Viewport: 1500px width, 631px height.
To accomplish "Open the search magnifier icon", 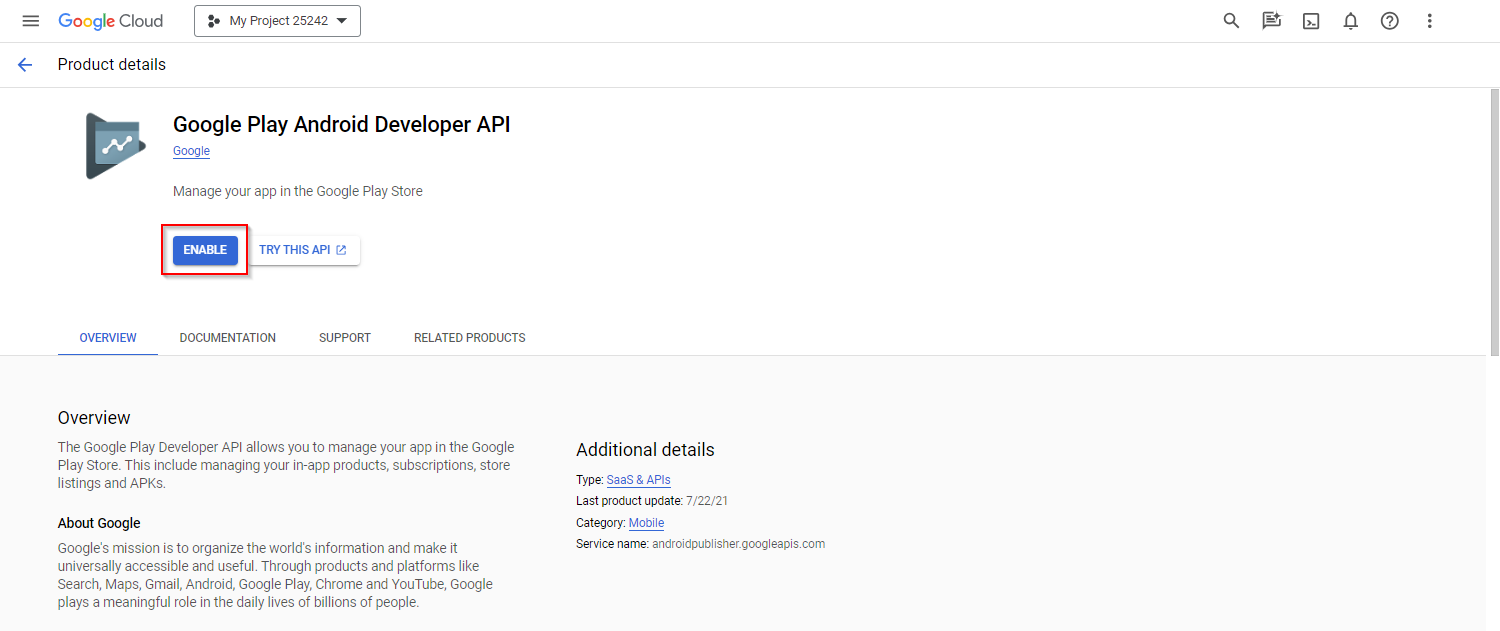I will (x=1231, y=21).
